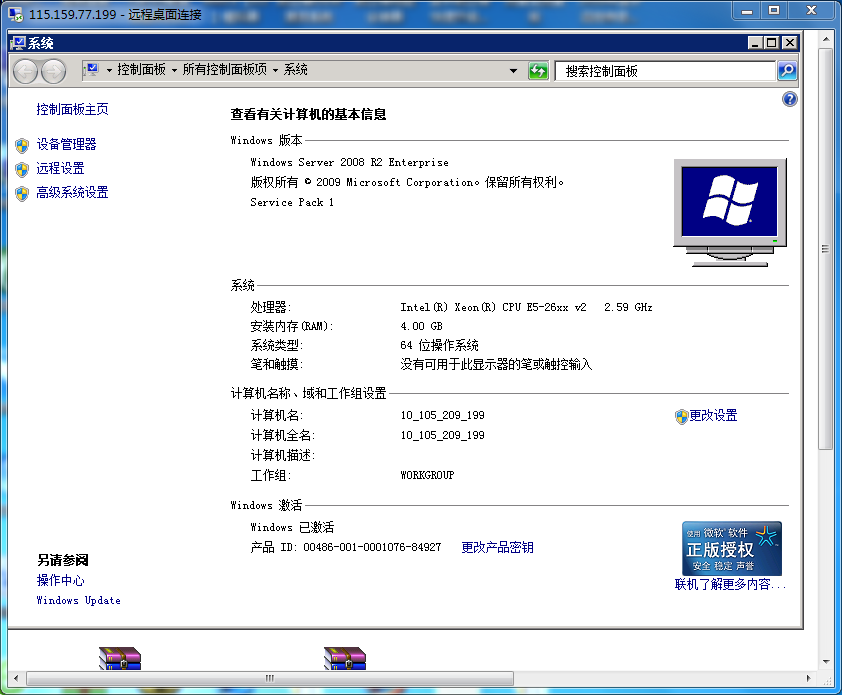Click the computer icon in the address bar
This screenshot has width=842, height=695.
click(x=92, y=70)
